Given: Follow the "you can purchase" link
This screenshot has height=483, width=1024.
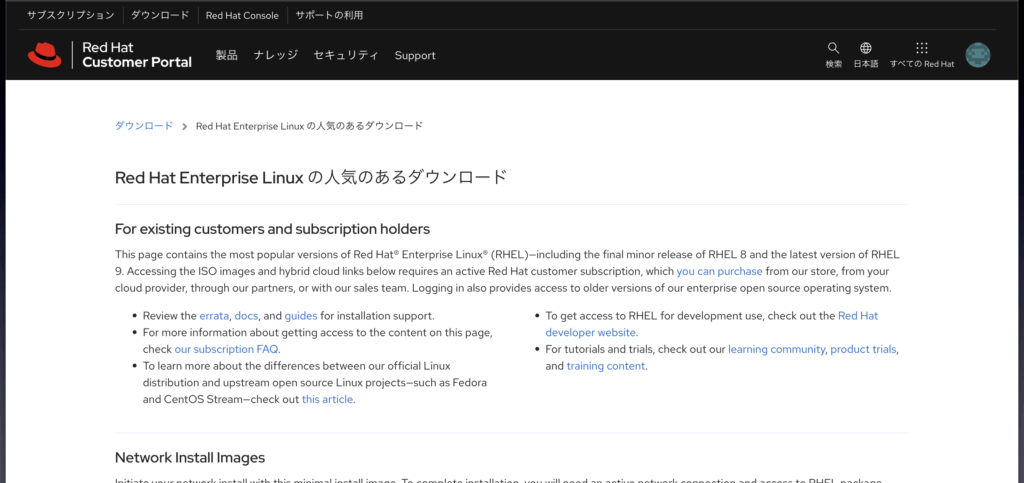Looking at the screenshot, I should coord(719,271).
